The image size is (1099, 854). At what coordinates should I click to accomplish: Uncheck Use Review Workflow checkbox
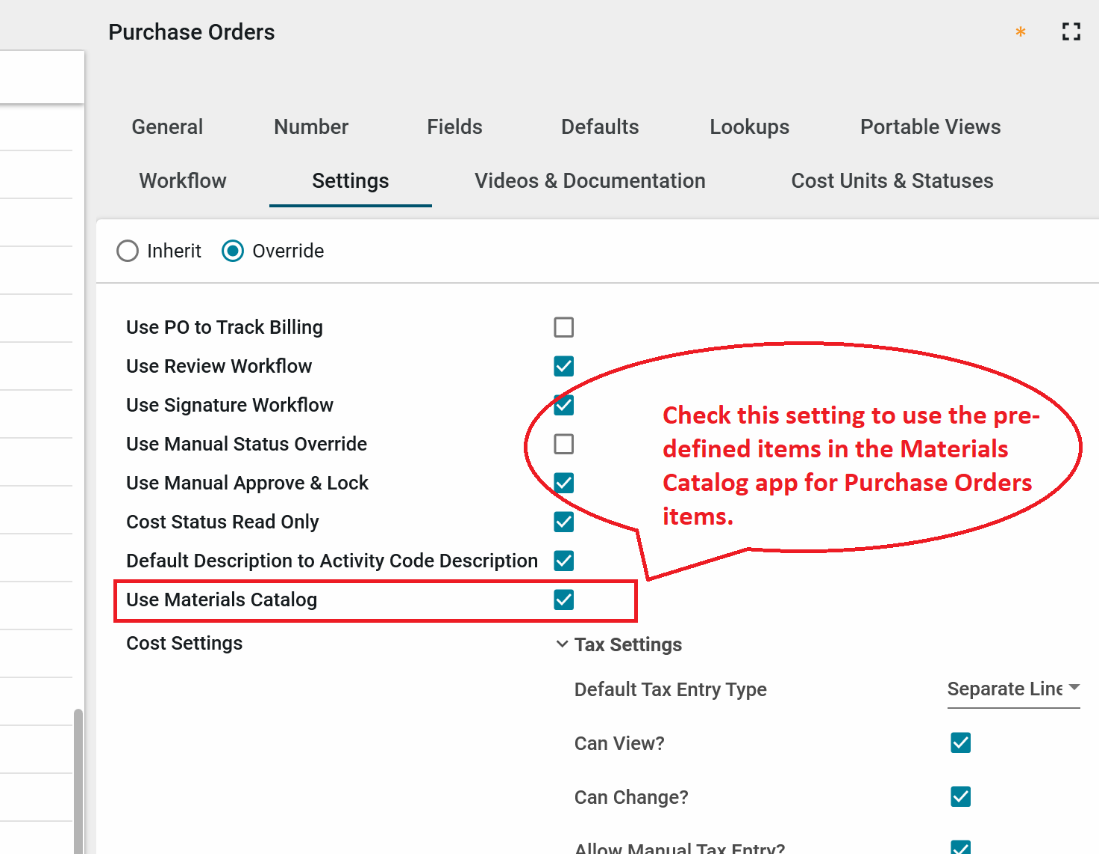564,366
